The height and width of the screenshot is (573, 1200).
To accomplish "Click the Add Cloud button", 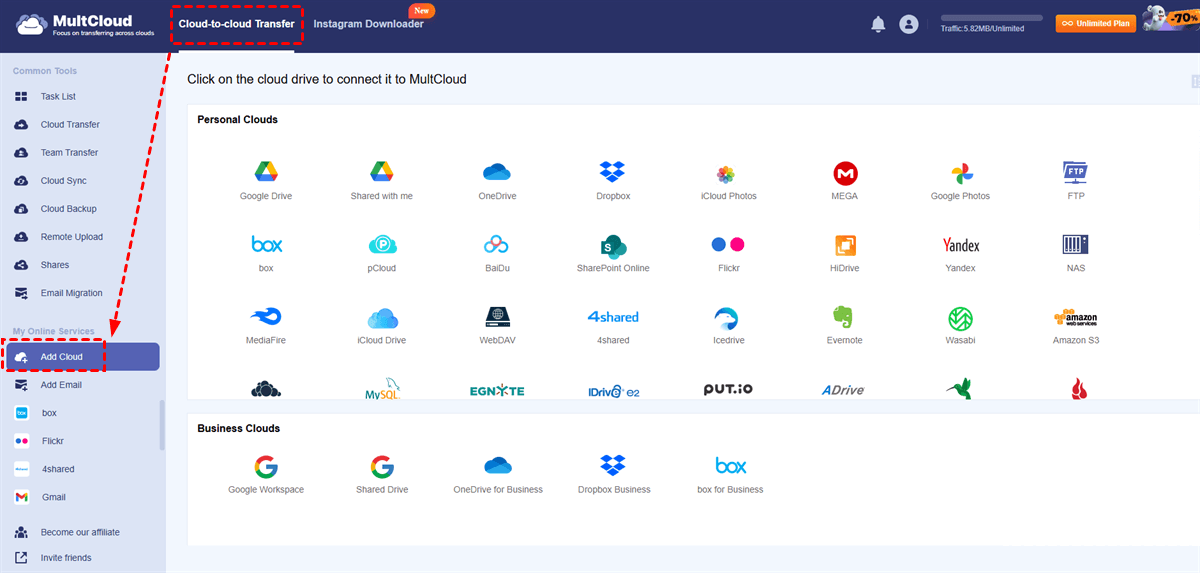I will coord(83,357).
